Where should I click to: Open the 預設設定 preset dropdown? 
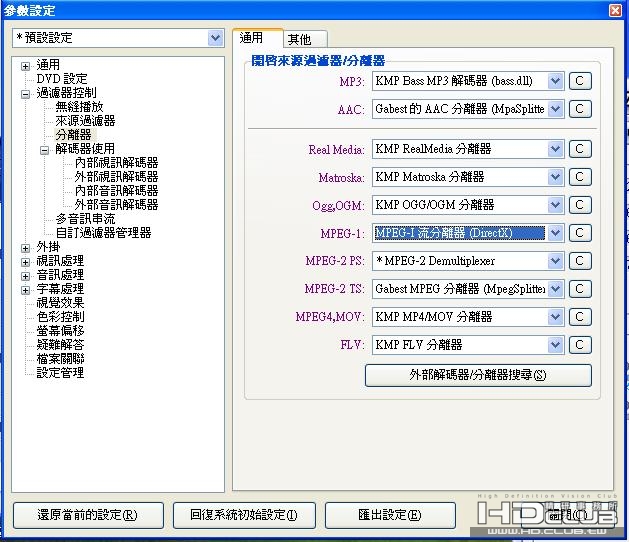pos(215,38)
